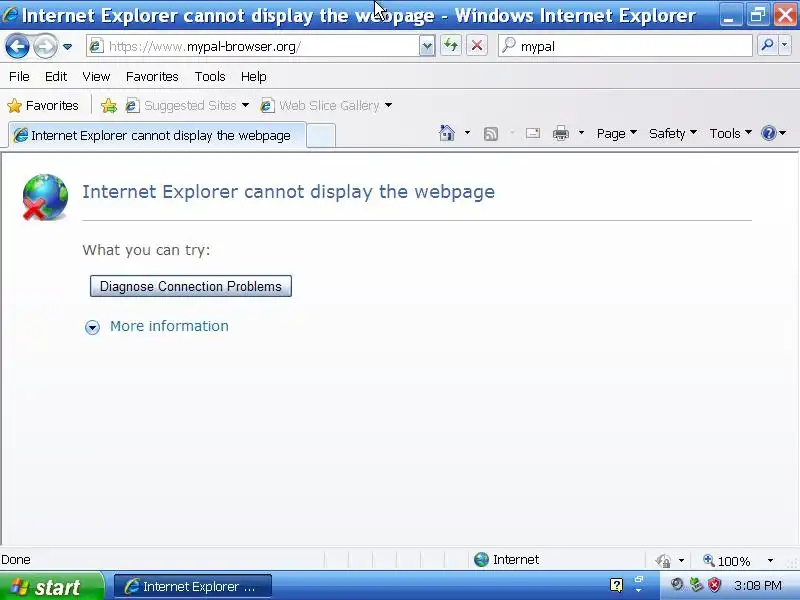Click the Windows Start button
The image size is (800, 600).
point(51,586)
